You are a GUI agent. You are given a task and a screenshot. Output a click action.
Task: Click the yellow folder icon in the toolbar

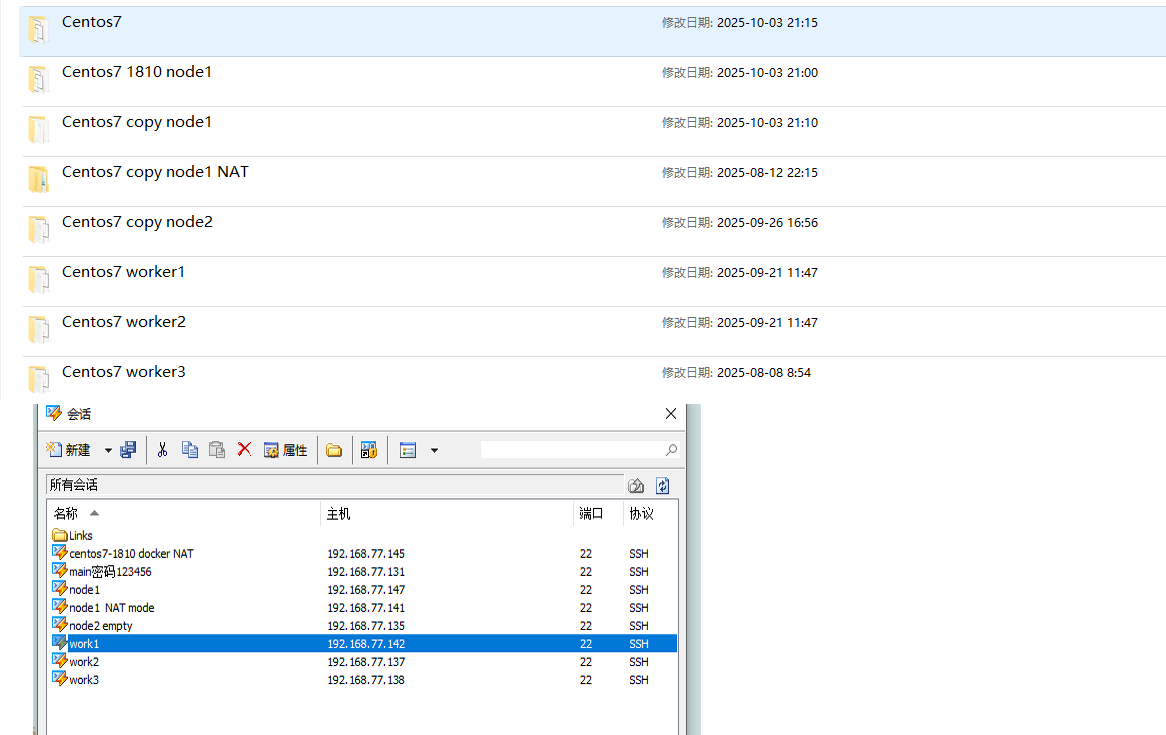coord(334,451)
